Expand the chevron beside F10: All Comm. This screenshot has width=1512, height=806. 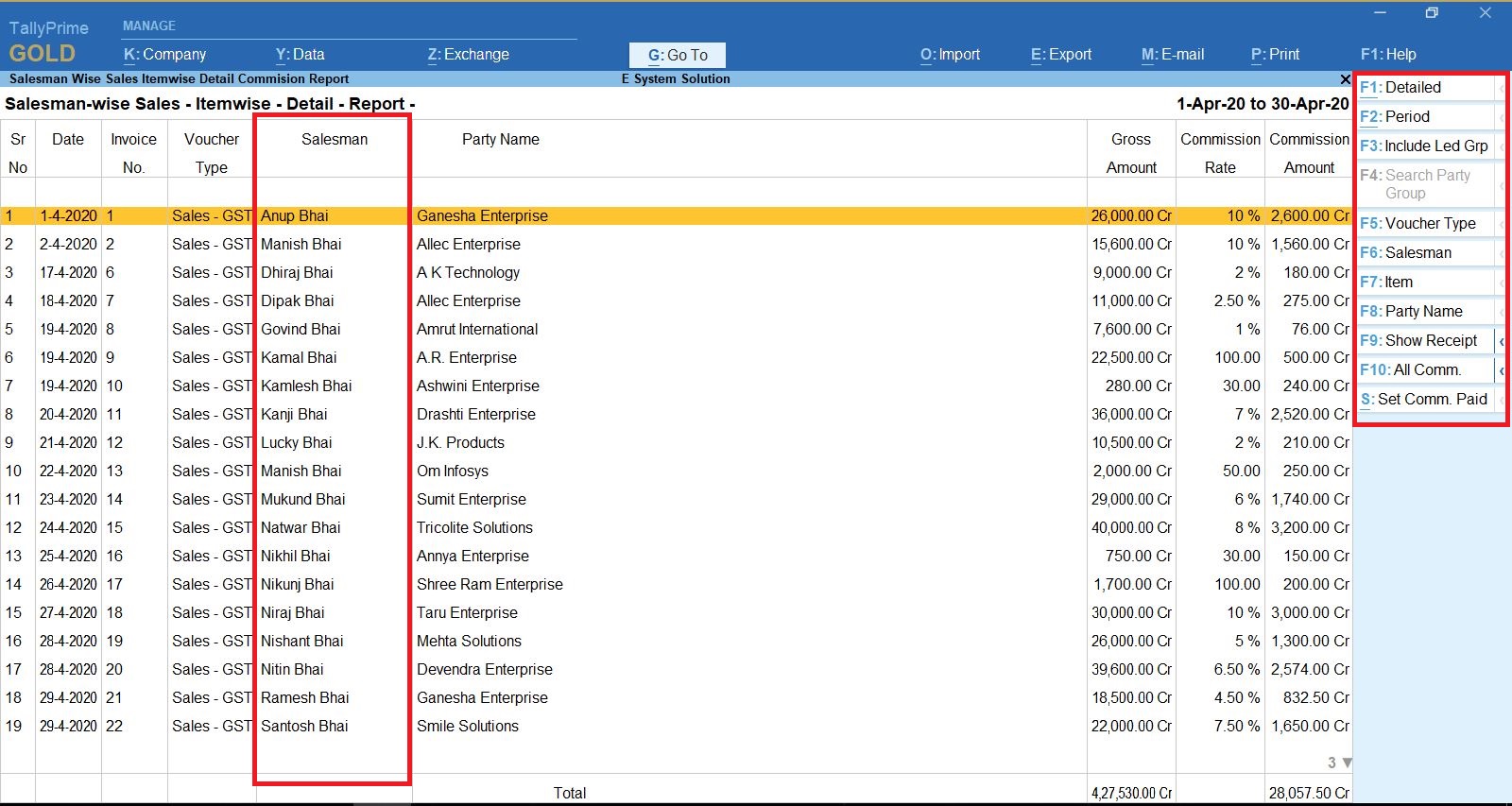[x=1501, y=370]
